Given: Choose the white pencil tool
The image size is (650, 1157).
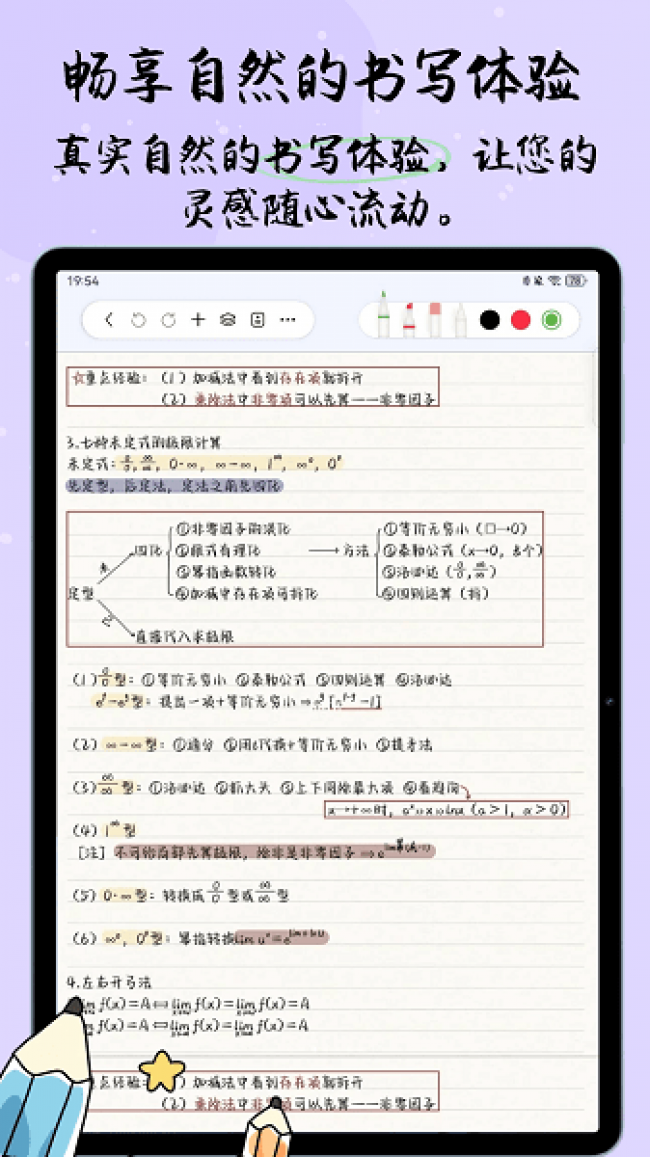Looking at the screenshot, I should 460,318.
